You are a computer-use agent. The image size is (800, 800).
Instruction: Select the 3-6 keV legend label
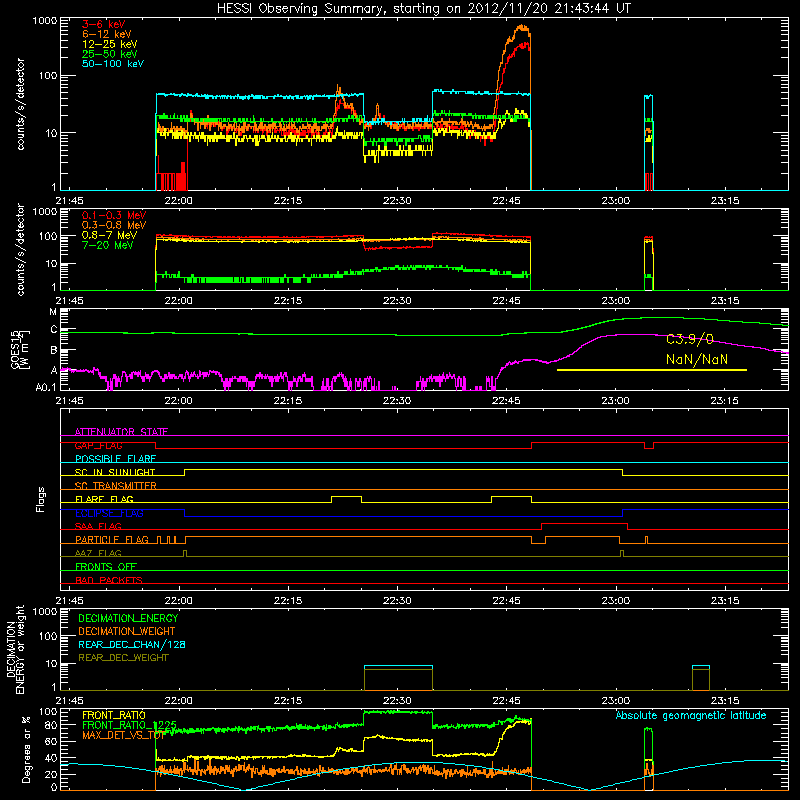[x=104, y=24]
